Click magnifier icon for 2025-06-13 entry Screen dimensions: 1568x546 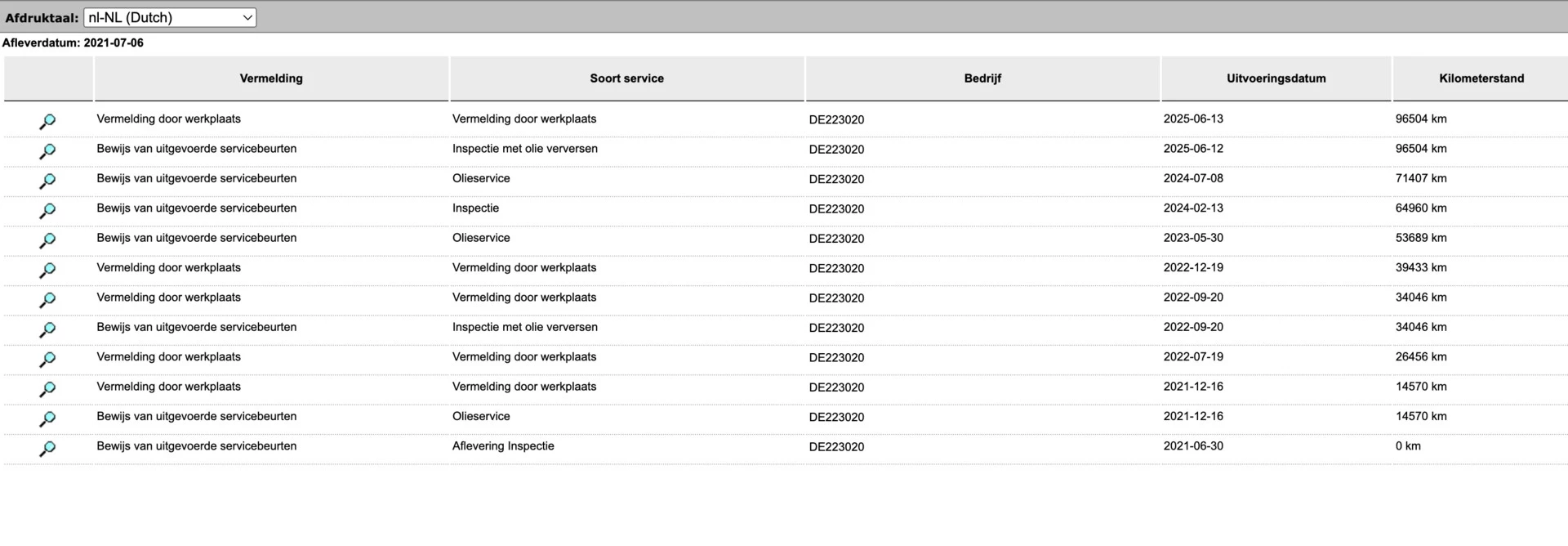[x=47, y=121]
